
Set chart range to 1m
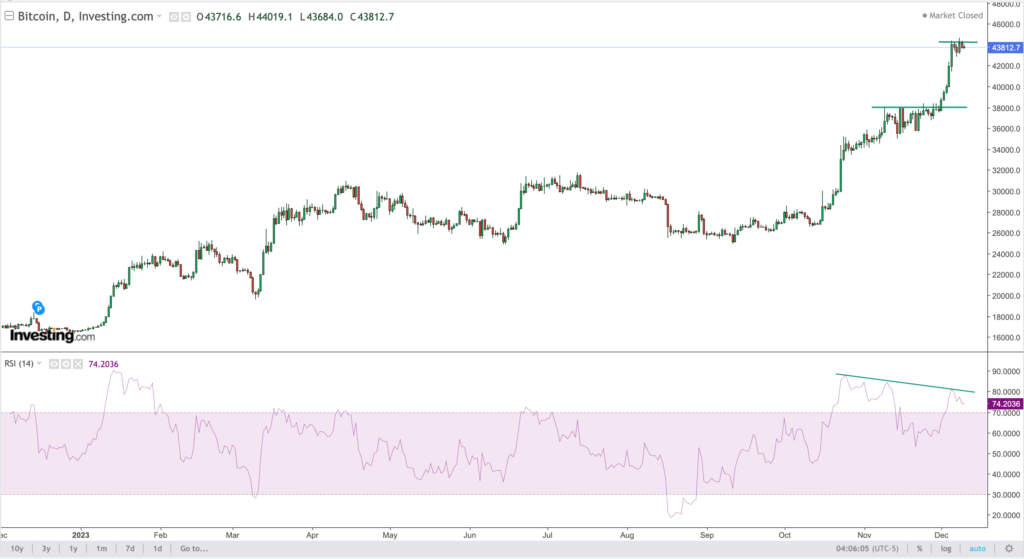(x=102, y=548)
